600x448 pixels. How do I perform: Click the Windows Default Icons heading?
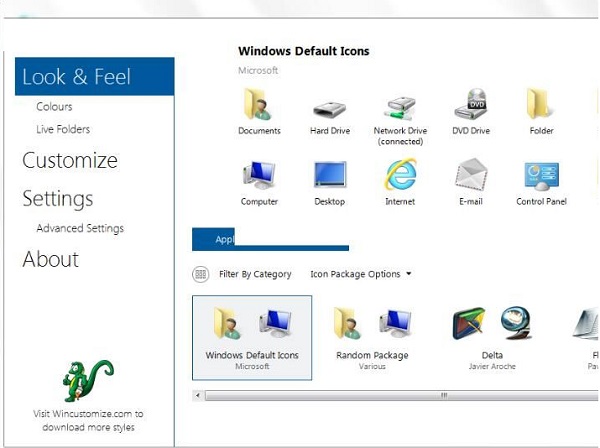click(304, 51)
